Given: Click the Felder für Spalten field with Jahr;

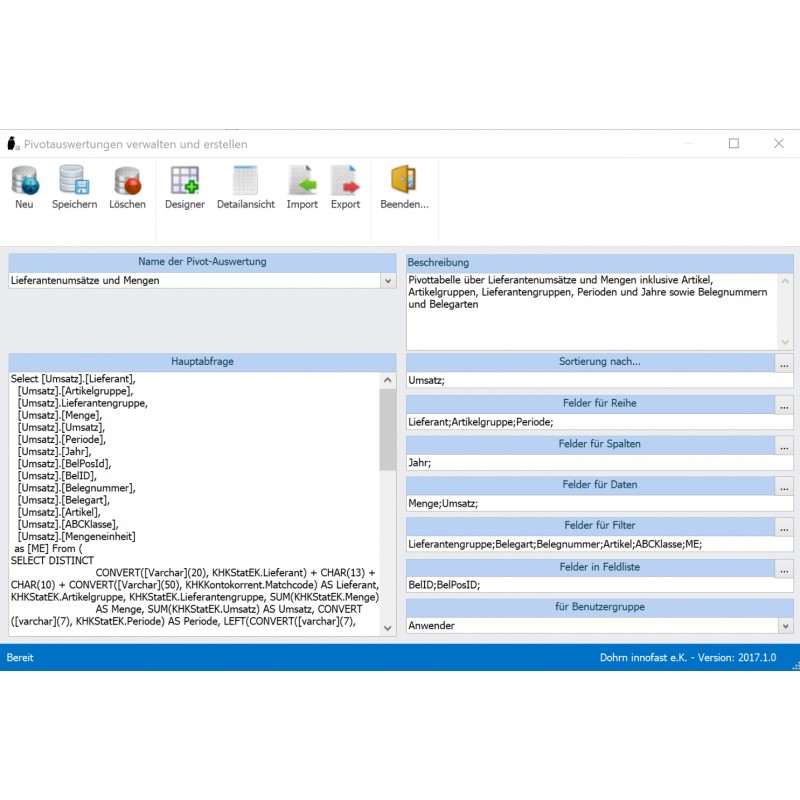Looking at the screenshot, I should (x=599, y=463).
